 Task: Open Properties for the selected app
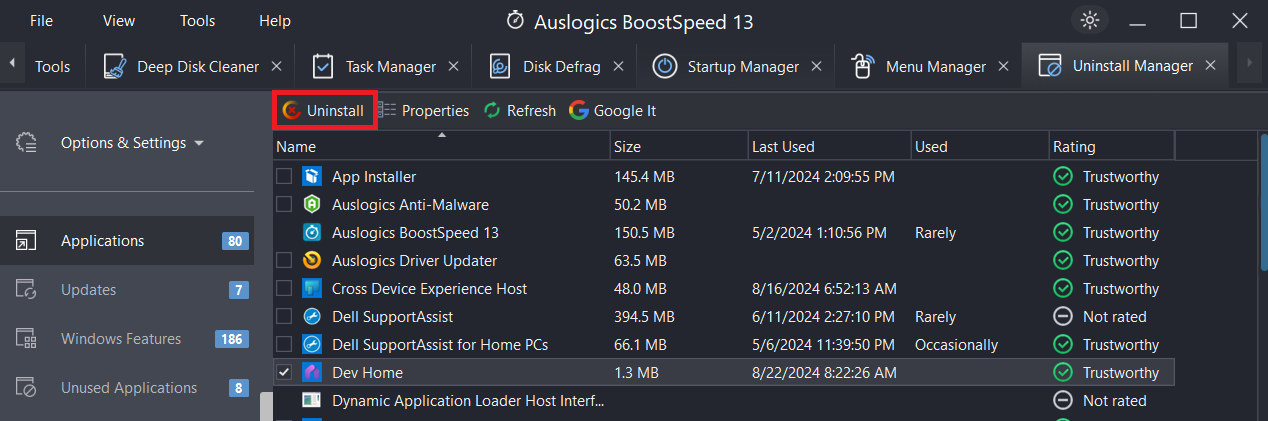[424, 110]
